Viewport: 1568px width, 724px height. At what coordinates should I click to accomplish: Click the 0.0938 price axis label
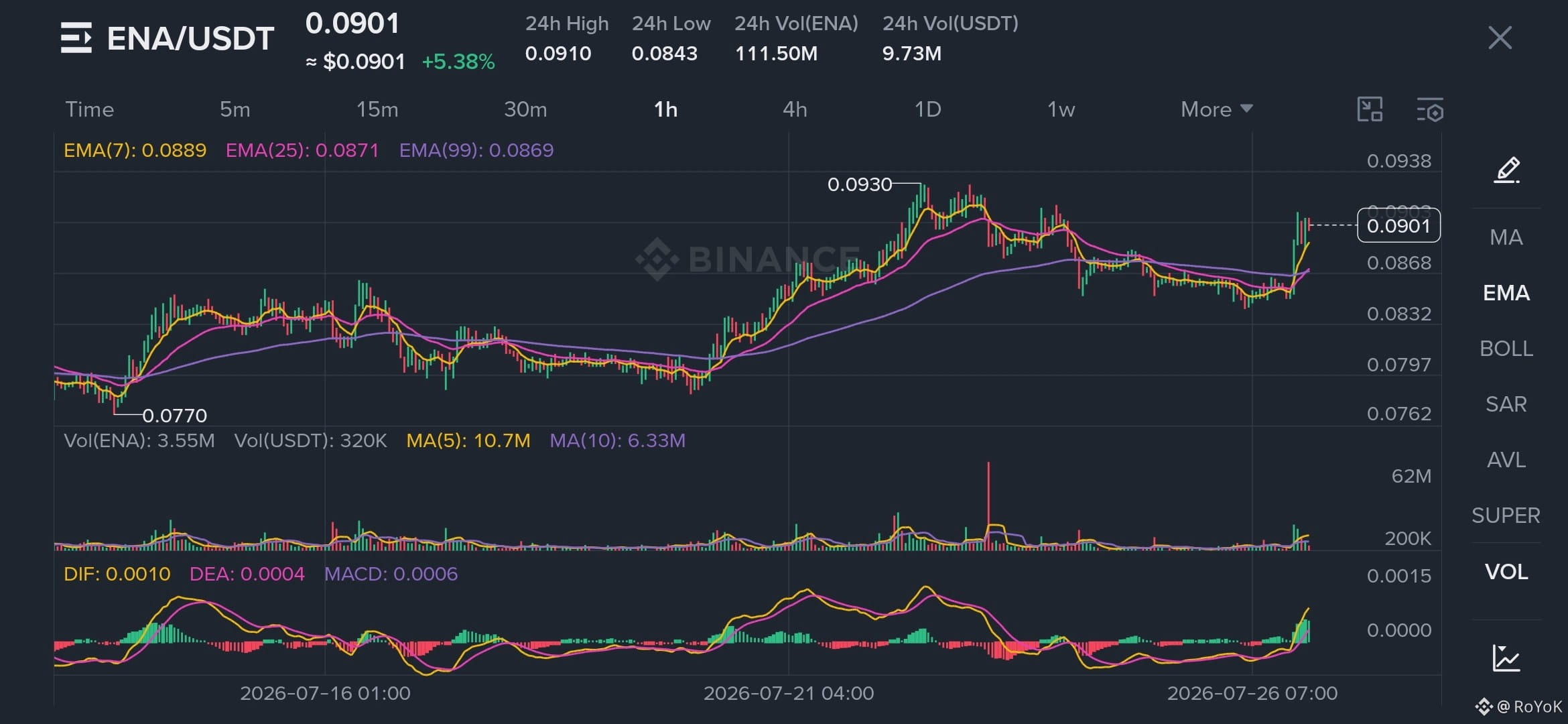[x=1399, y=161]
